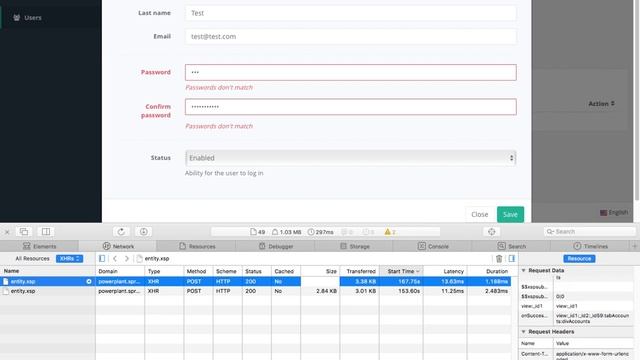
Task: Focus the inspector Search field
Action: click(x=590, y=232)
